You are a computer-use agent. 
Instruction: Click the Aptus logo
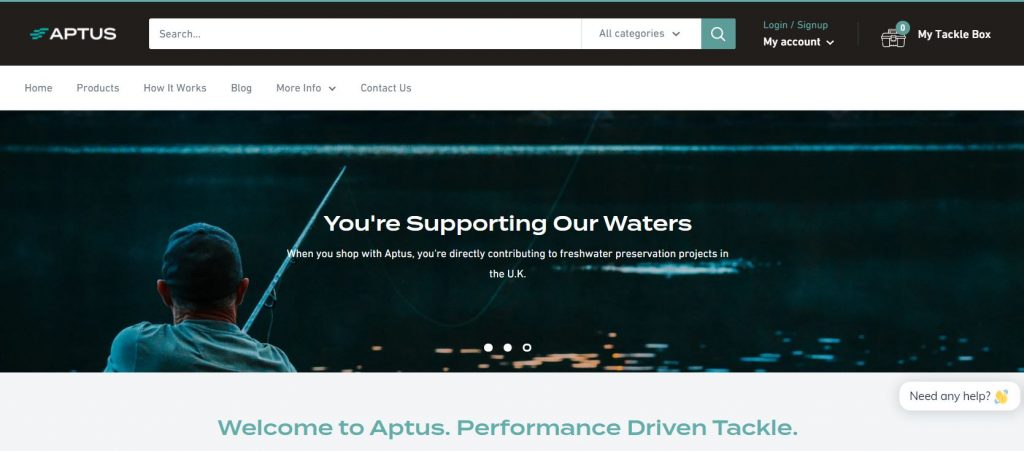pyautogui.click(x=73, y=34)
